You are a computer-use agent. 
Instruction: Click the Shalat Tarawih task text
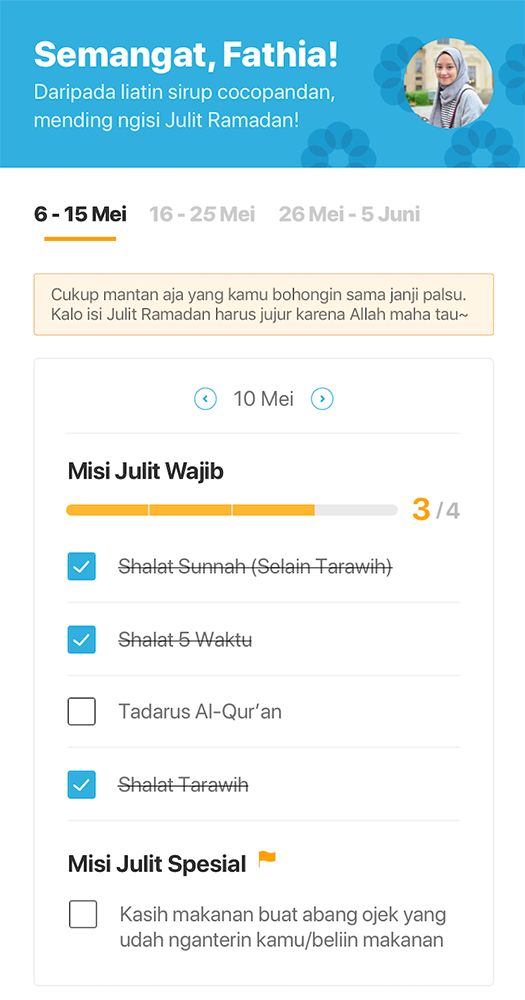point(184,784)
